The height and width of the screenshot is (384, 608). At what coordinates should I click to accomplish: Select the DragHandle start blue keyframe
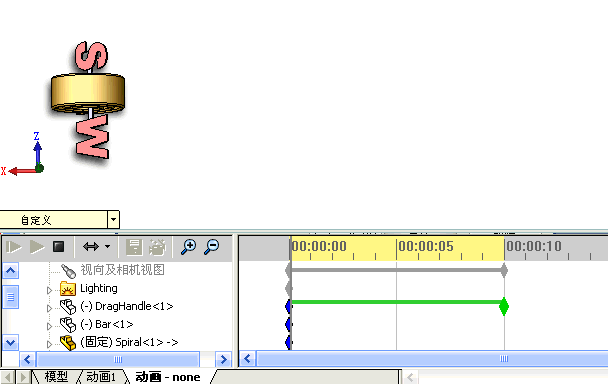pos(288,306)
